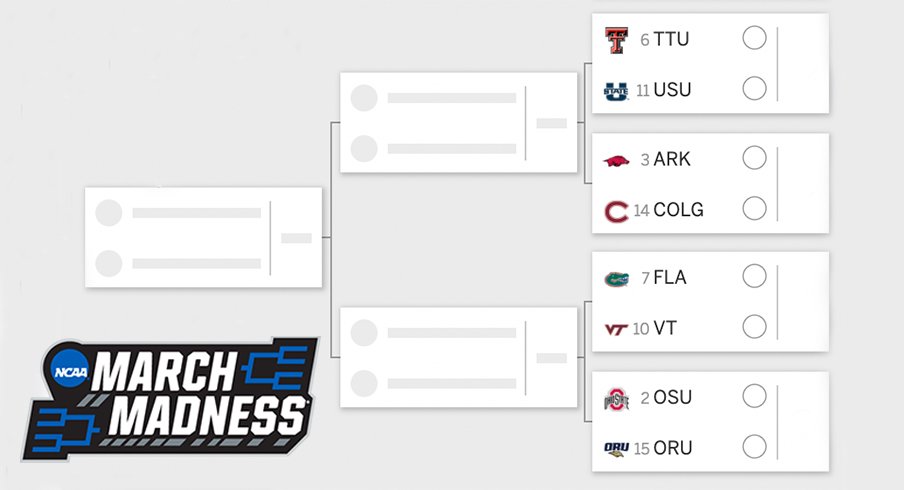Click the Texas Tech team logo
This screenshot has height=490, width=904.
pos(616,40)
